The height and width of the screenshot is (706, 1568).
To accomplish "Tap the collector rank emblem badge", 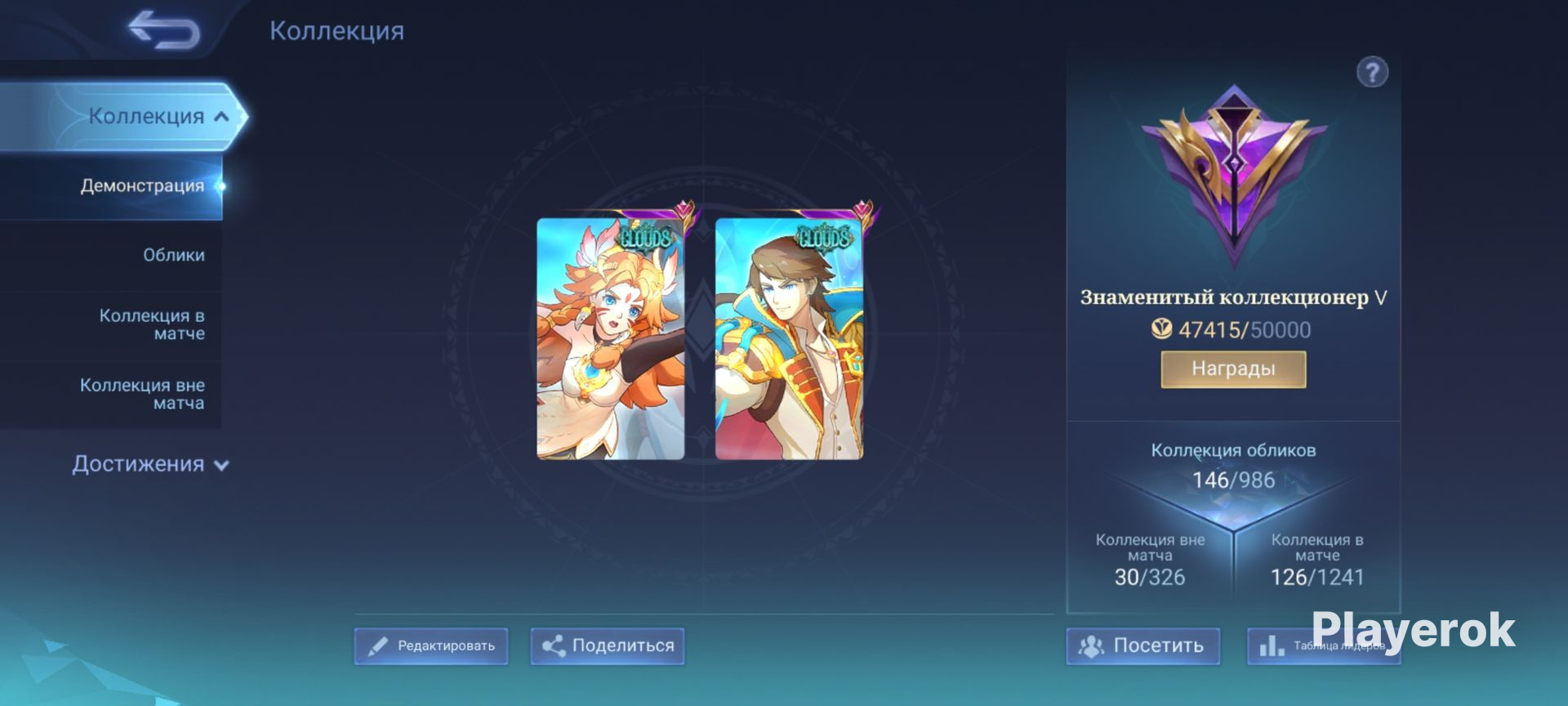I will (1233, 176).
